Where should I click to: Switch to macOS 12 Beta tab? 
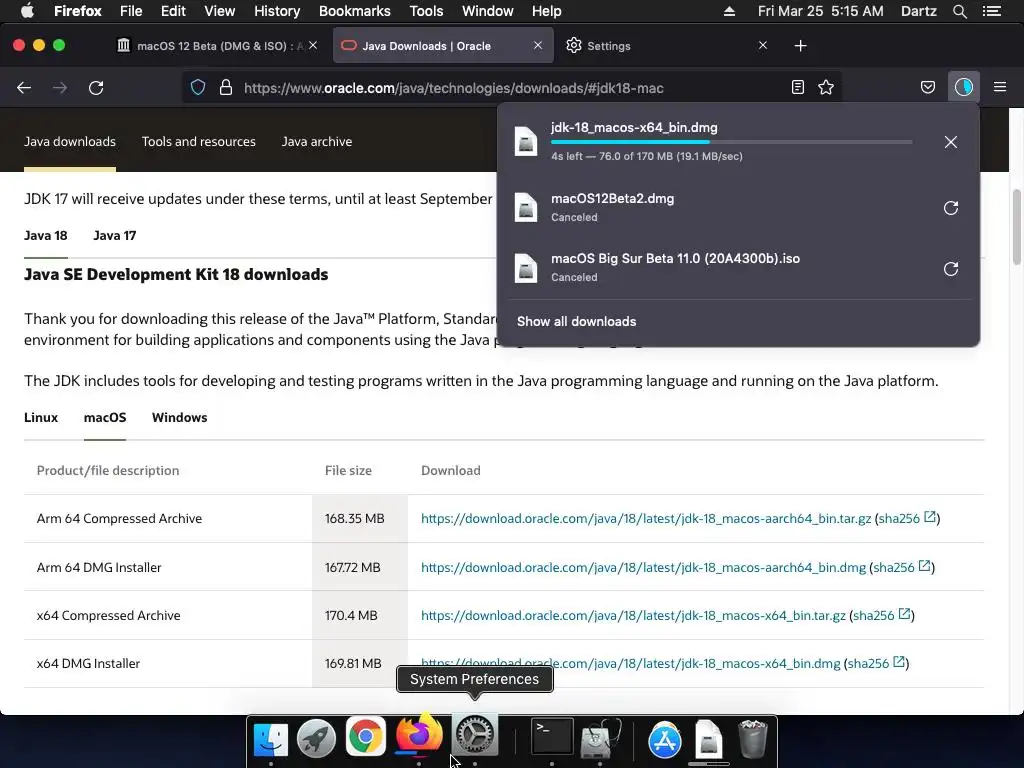[216, 46]
